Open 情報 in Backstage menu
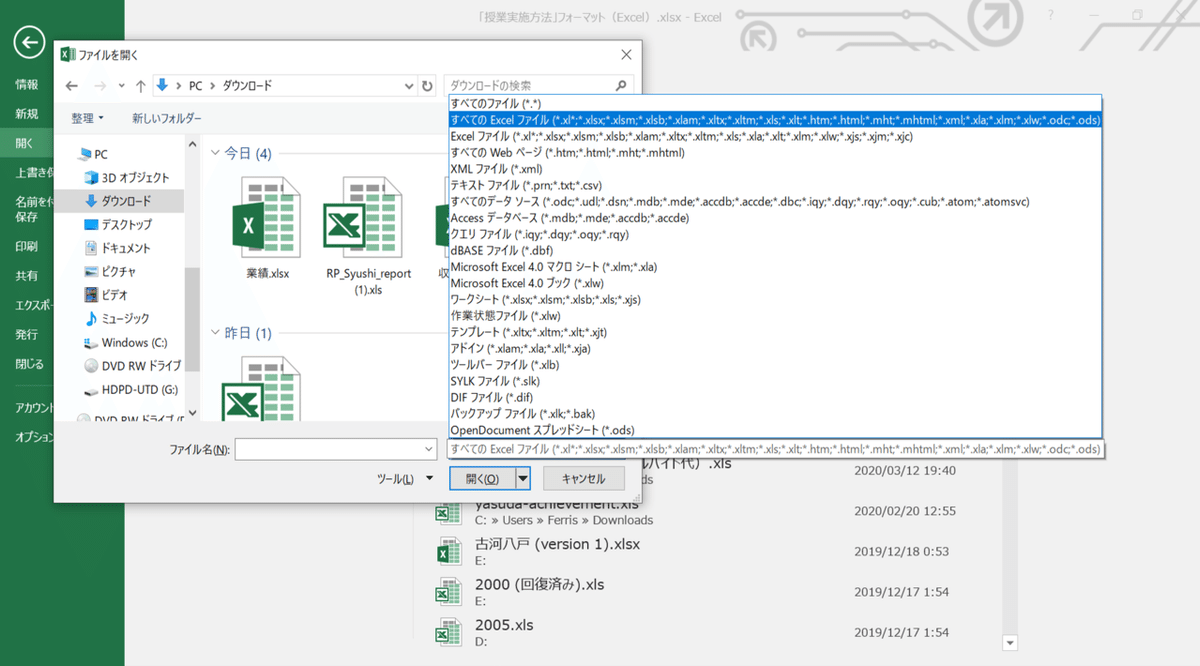 coord(27,85)
